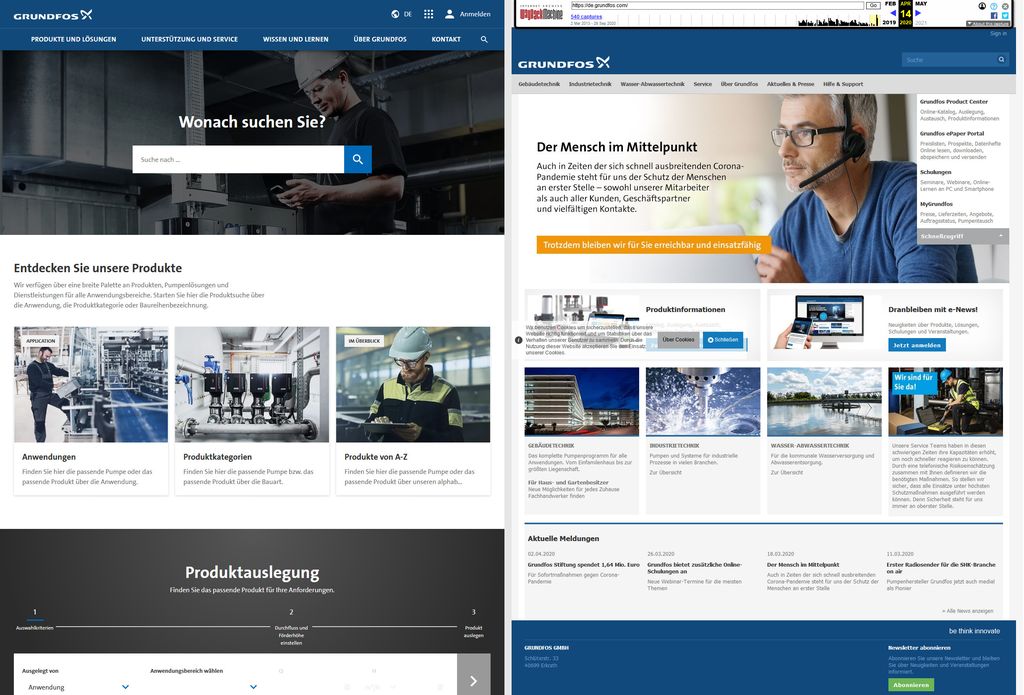Screen dimensions: 1024x695
Task: Click 'Alle News anzeigen' link
Action: pos(968,611)
